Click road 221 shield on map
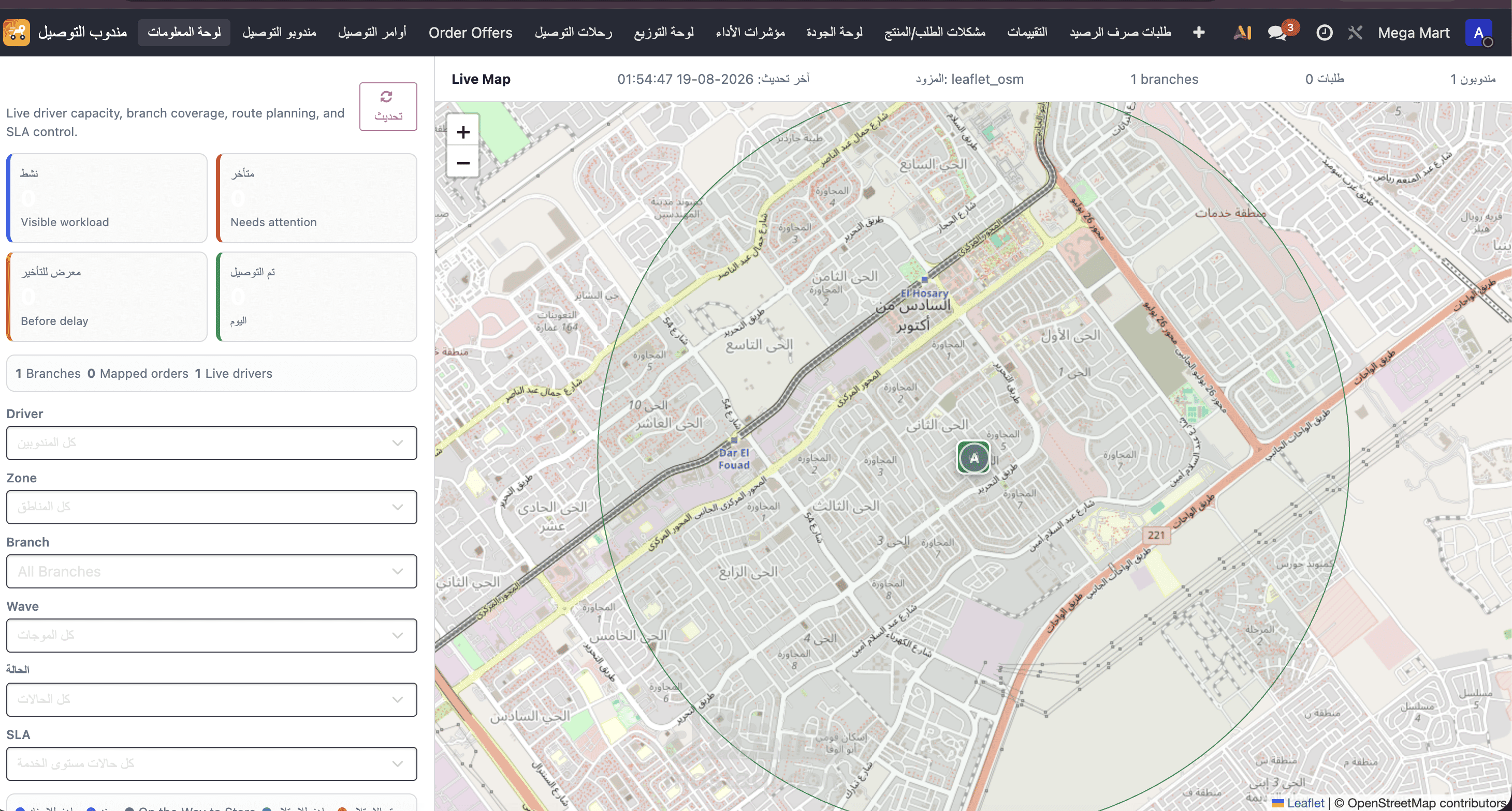Viewport: 1512px width, 811px height. click(x=1156, y=535)
